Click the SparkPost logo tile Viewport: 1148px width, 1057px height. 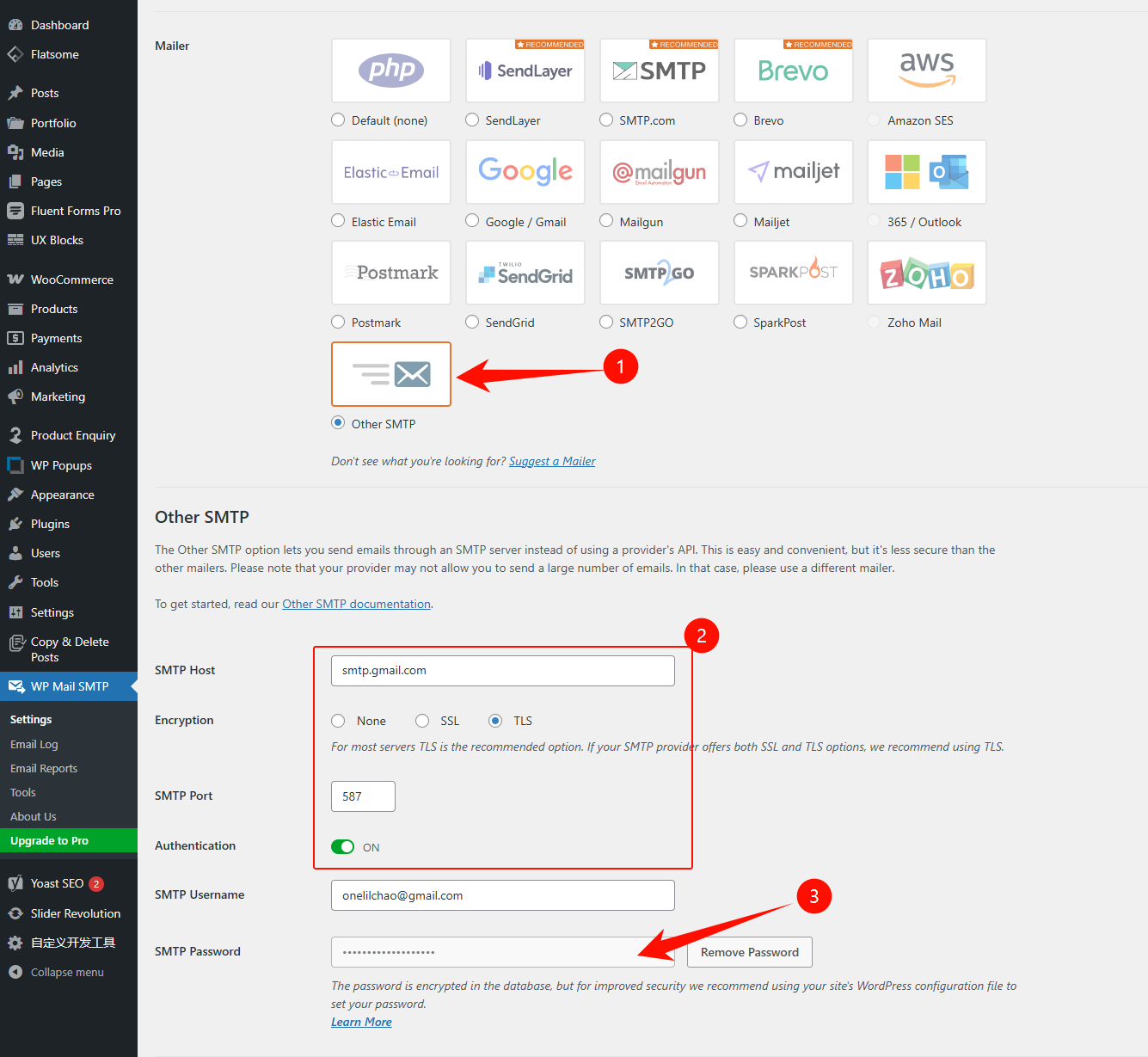793,273
